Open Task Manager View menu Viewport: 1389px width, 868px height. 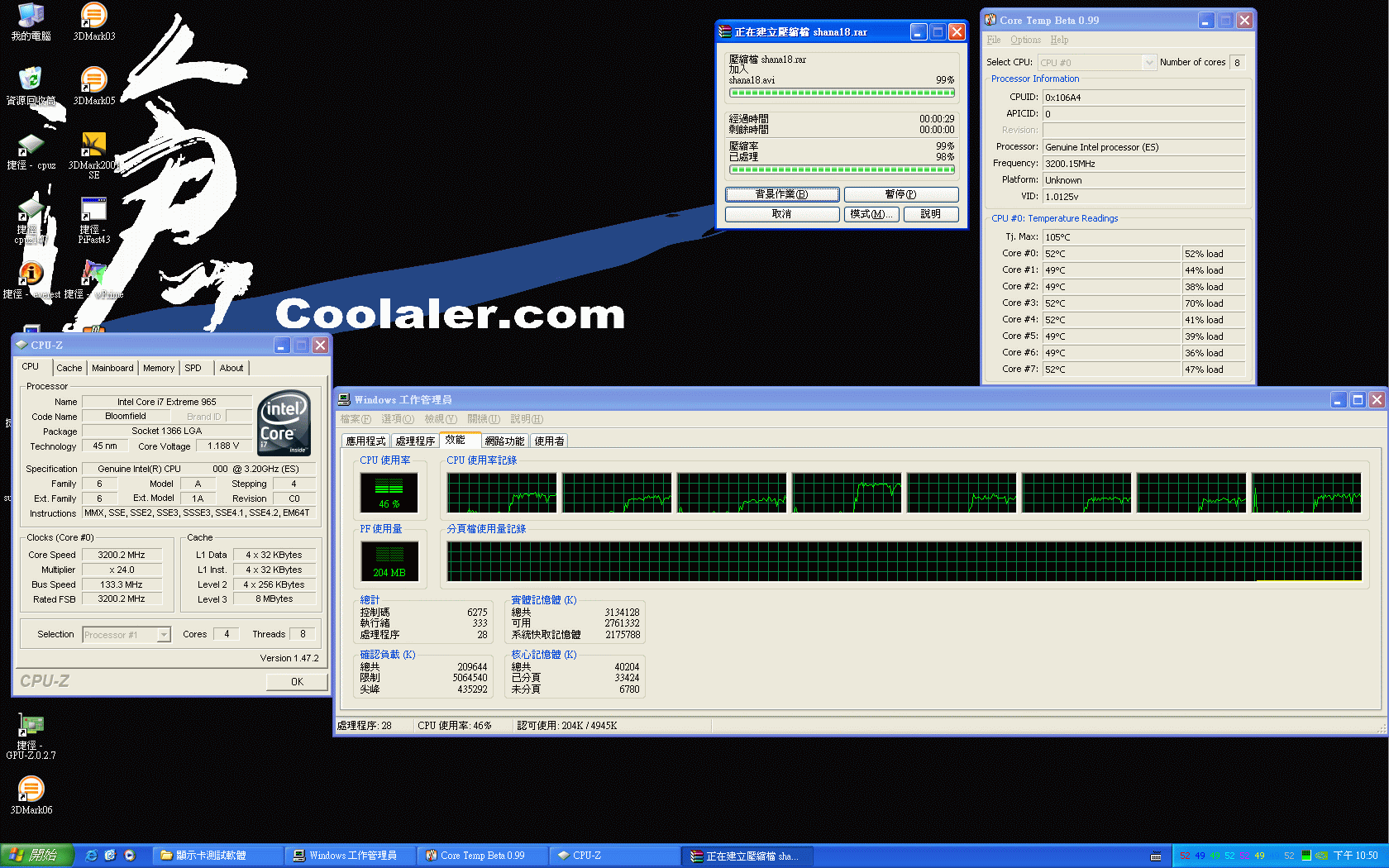click(x=441, y=419)
